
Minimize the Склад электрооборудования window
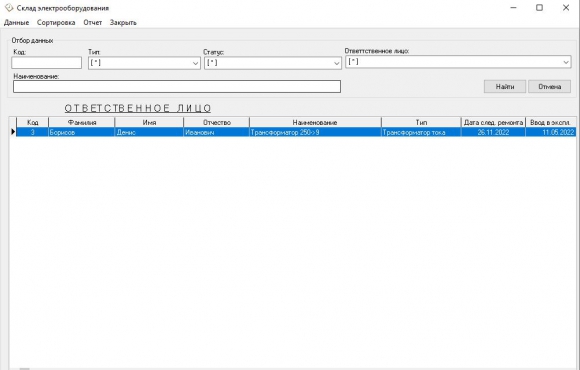[513, 8]
